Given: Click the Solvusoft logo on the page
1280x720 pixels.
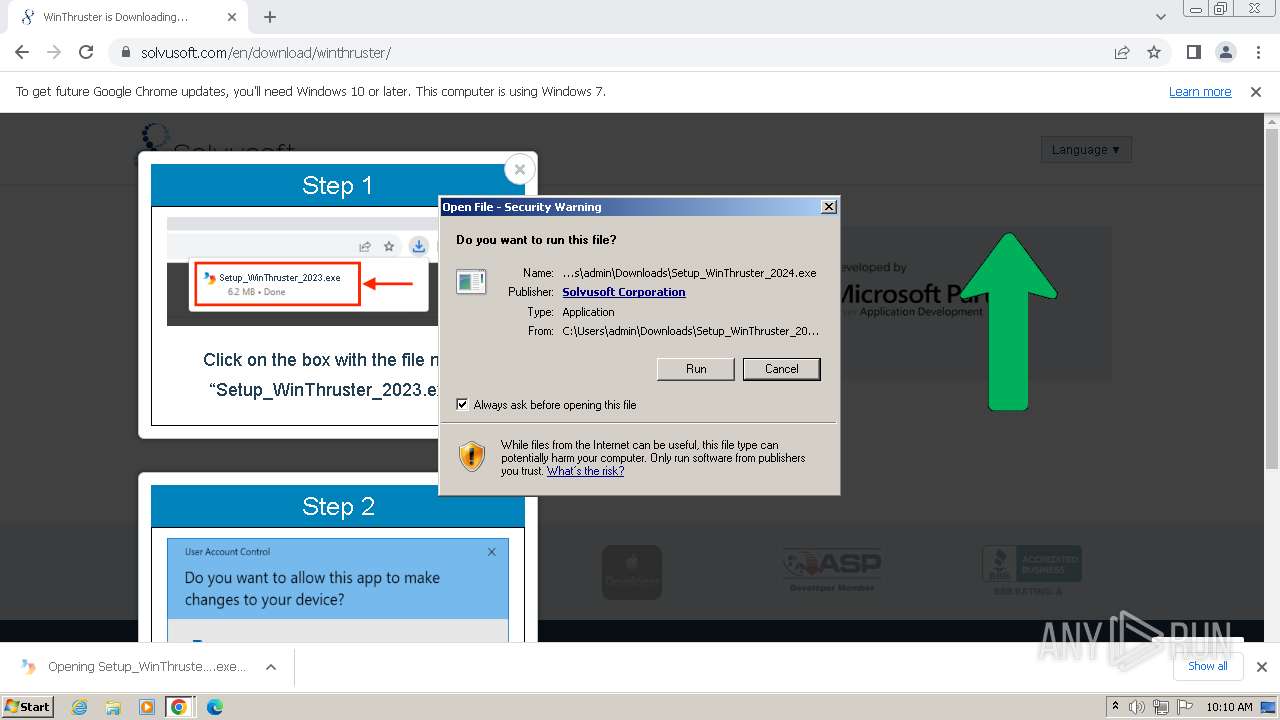Looking at the screenshot, I should (217, 147).
